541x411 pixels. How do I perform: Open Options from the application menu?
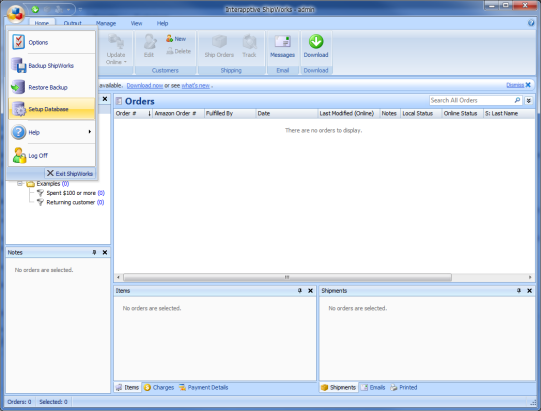click(x=52, y=42)
